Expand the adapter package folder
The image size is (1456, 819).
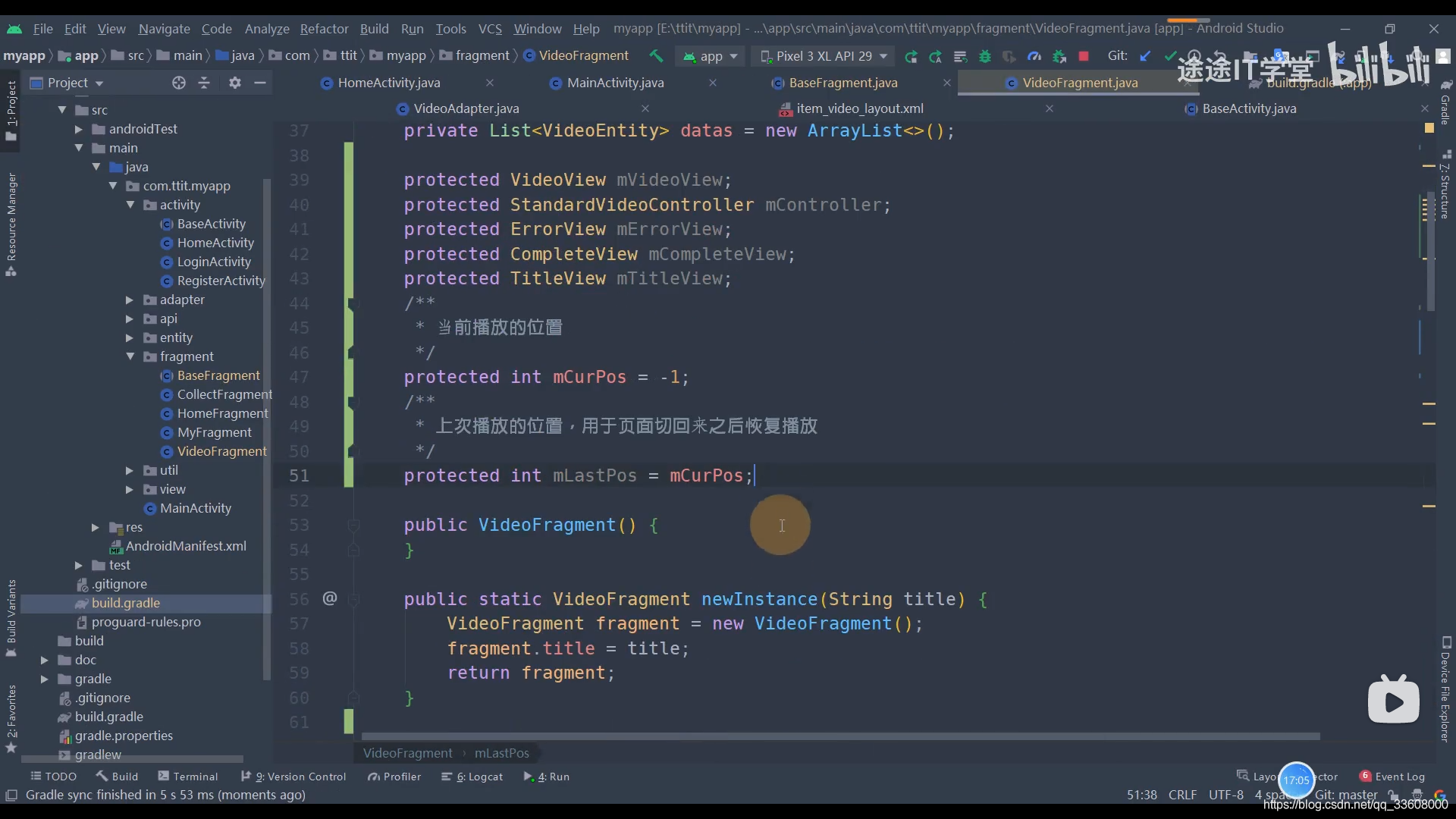(130, 300)
